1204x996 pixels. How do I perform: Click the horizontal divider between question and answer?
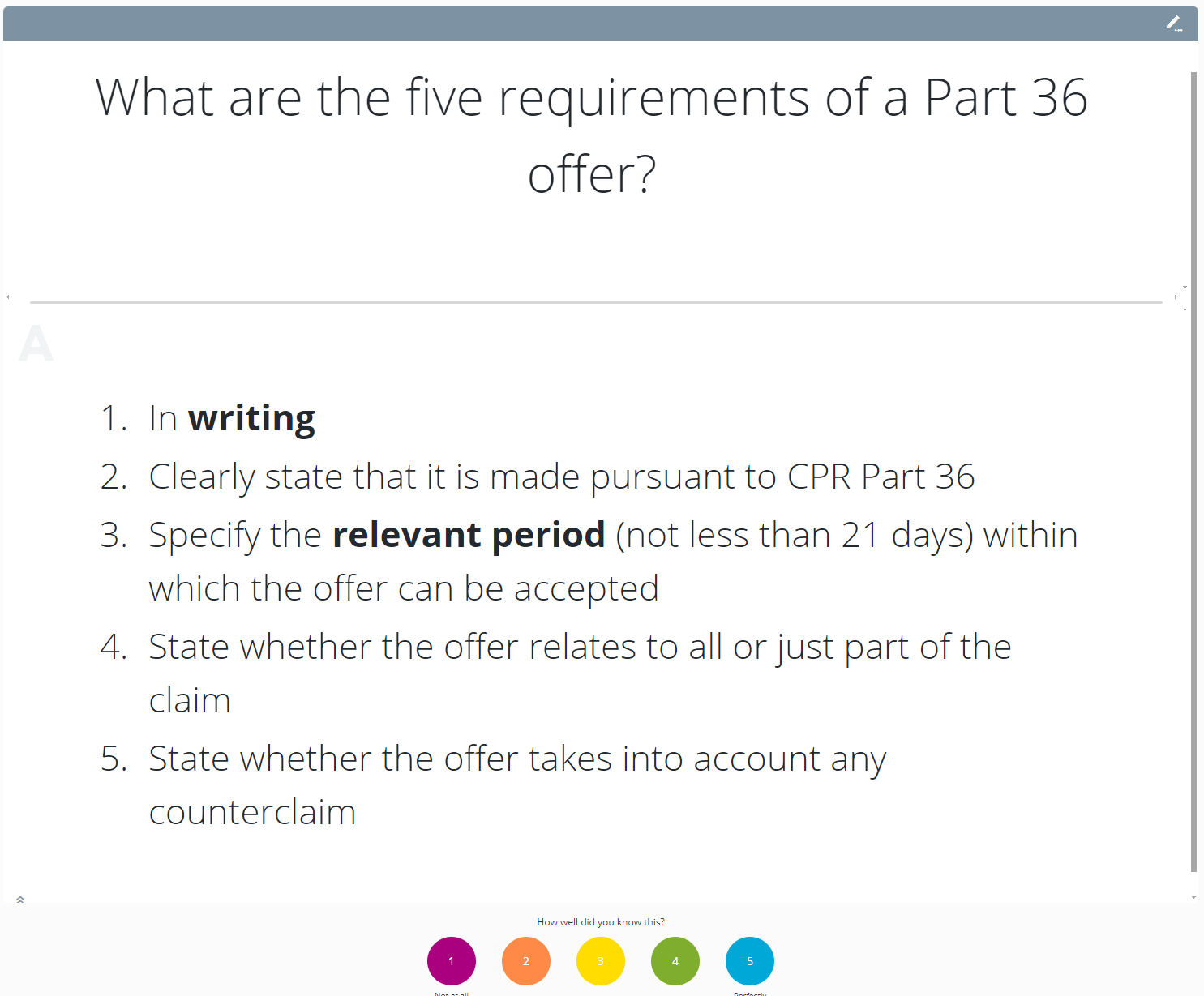pos(596,302)
